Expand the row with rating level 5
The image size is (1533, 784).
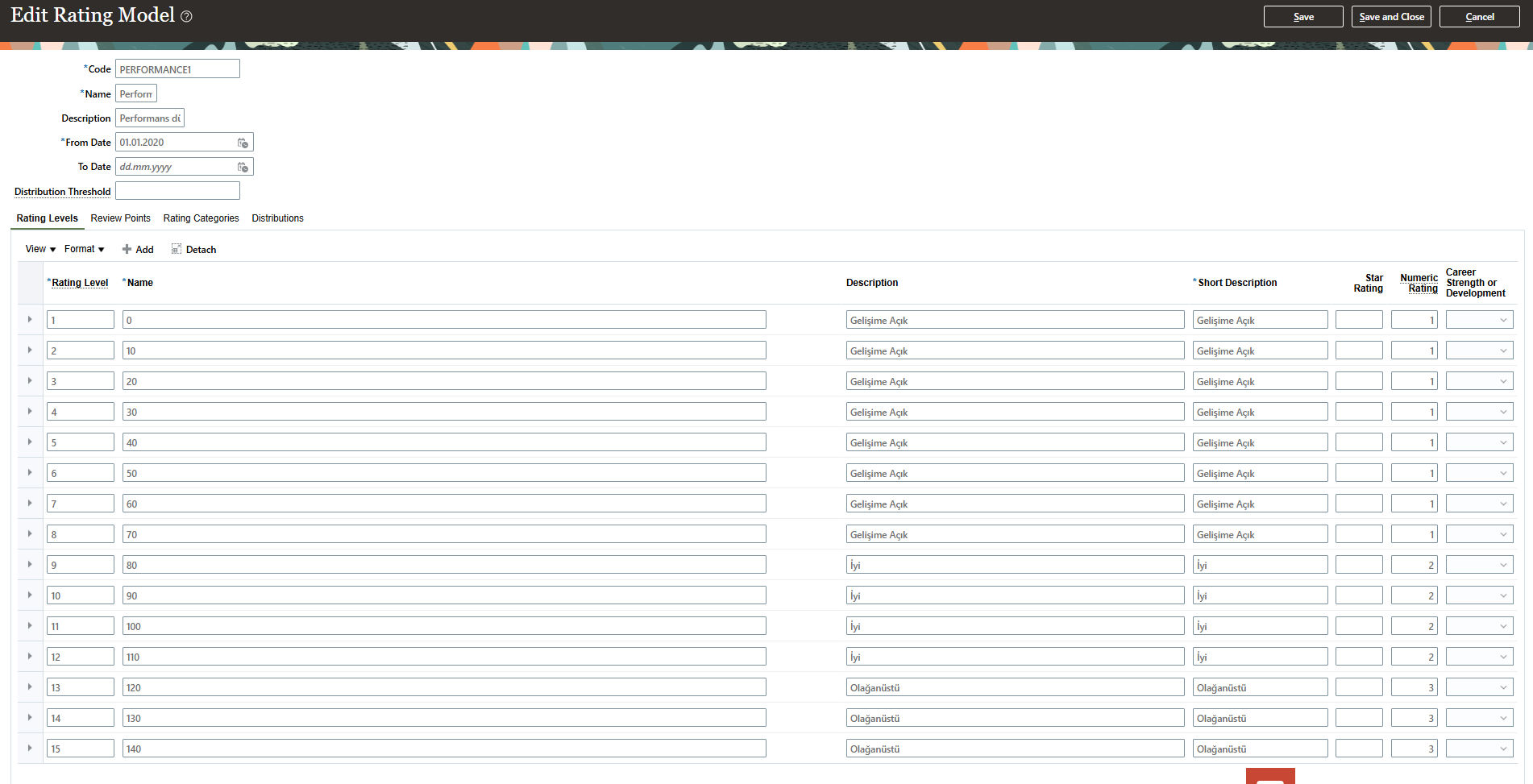[30, 442]
